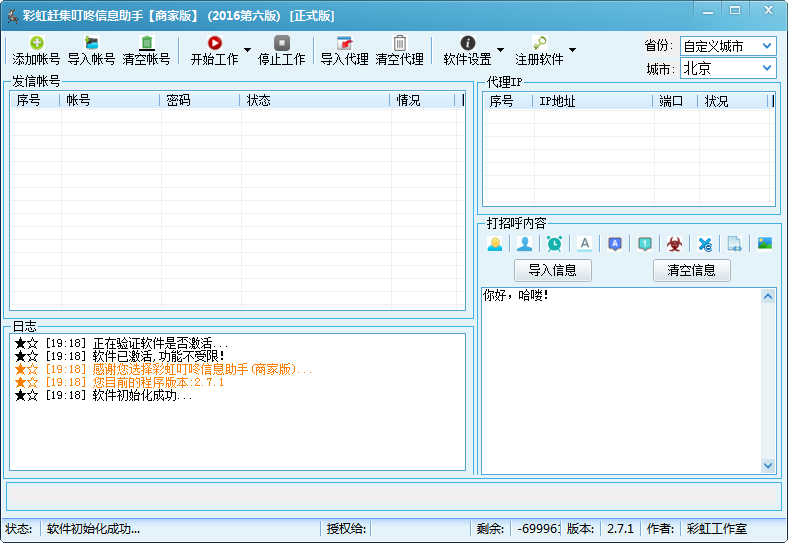Click the red biohazard icon
Image resolution: width=788 pixels, height=543 pixels.
pos(675,243)
